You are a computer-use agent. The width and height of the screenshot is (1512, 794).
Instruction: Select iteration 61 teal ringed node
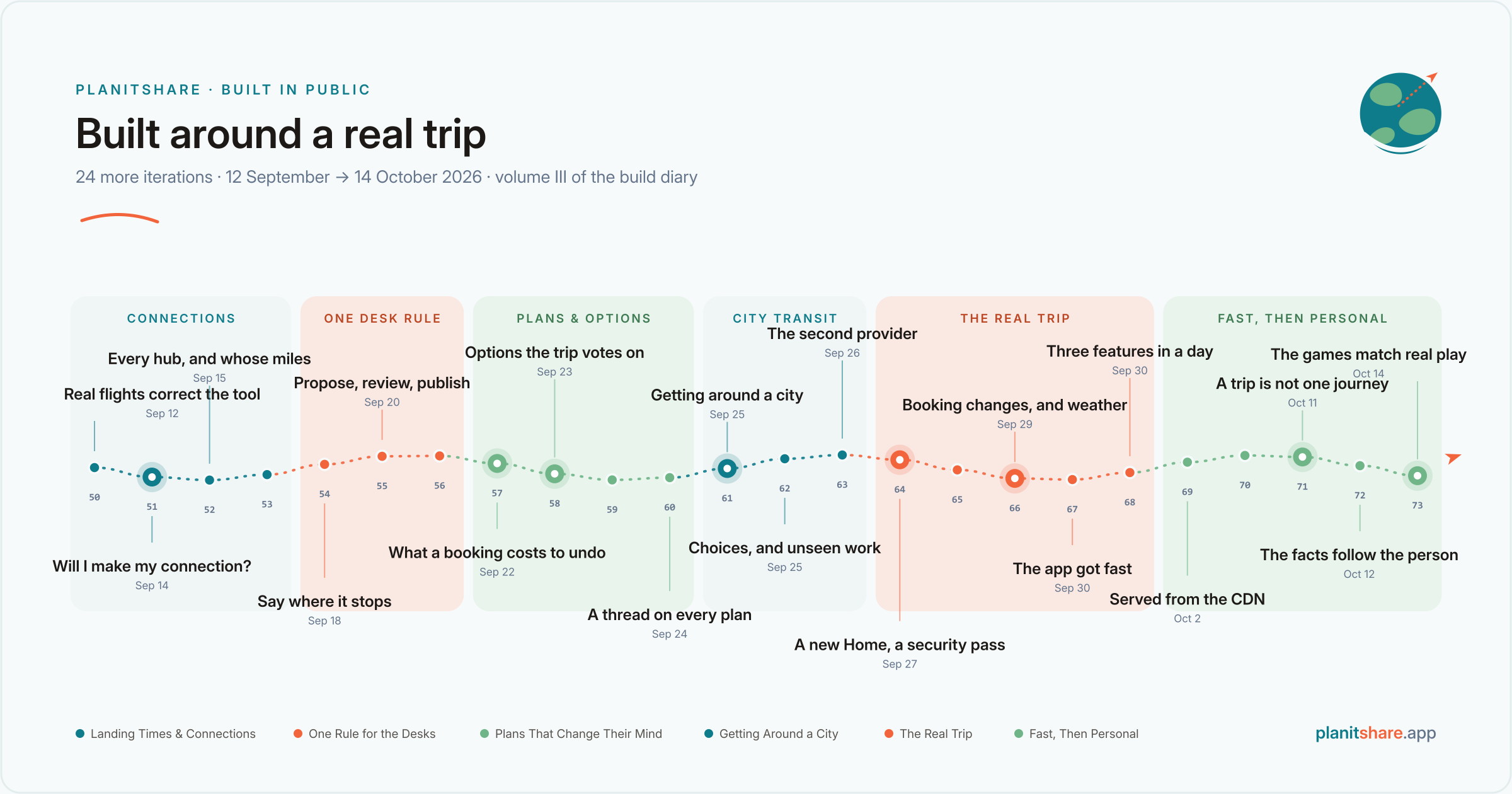pyautogui.click(x=727, y=468)
